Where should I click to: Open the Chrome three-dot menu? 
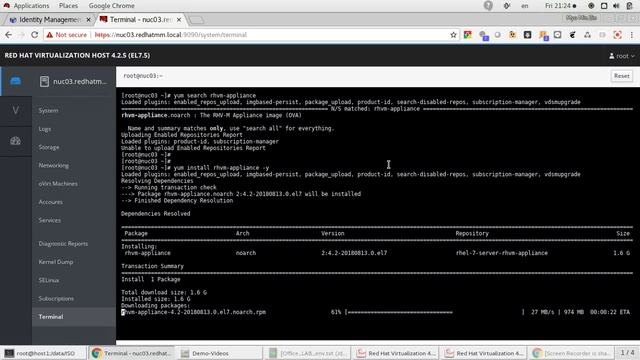(631, 35)
